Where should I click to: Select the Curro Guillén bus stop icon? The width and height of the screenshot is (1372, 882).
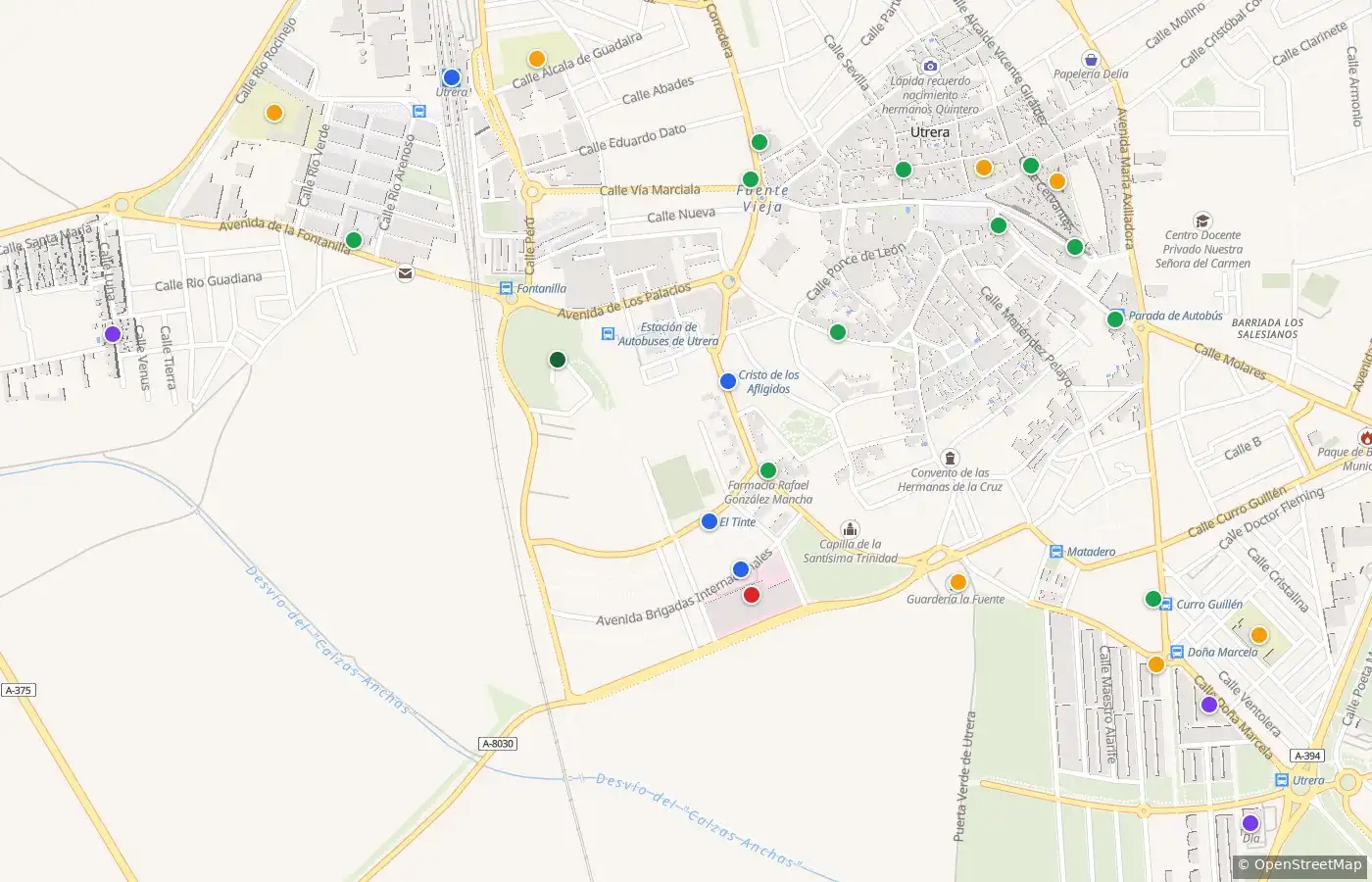[1165, 605]
